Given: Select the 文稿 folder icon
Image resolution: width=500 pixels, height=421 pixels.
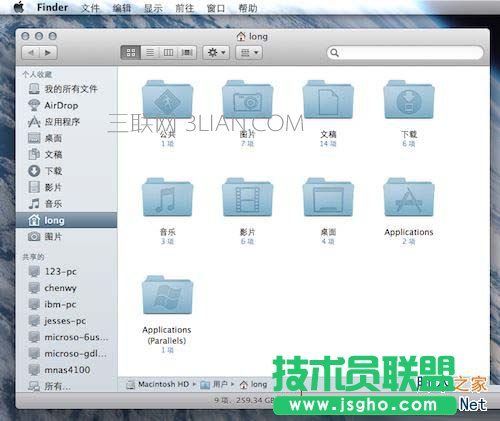Looking at the screenshot, I should (x=328, y=100).
